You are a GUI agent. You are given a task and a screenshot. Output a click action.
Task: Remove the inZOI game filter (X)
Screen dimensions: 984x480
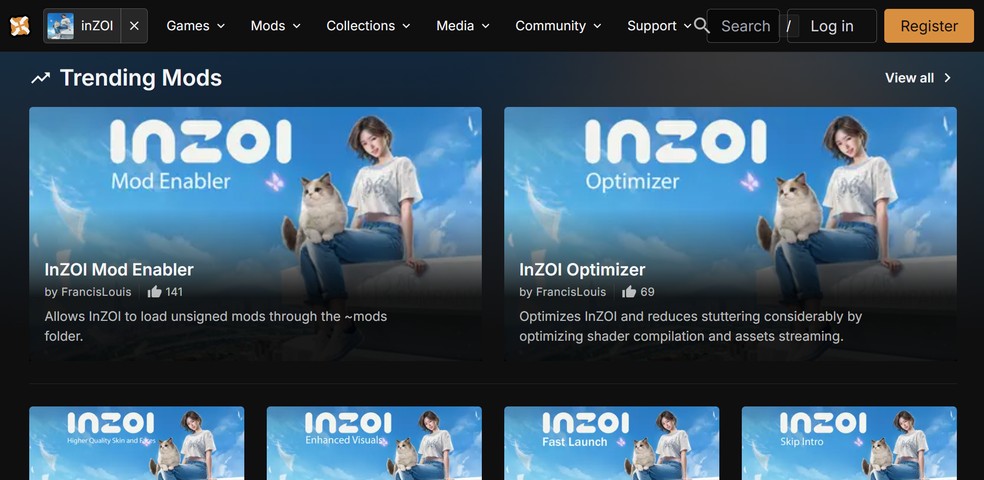(x=134, y=26)
